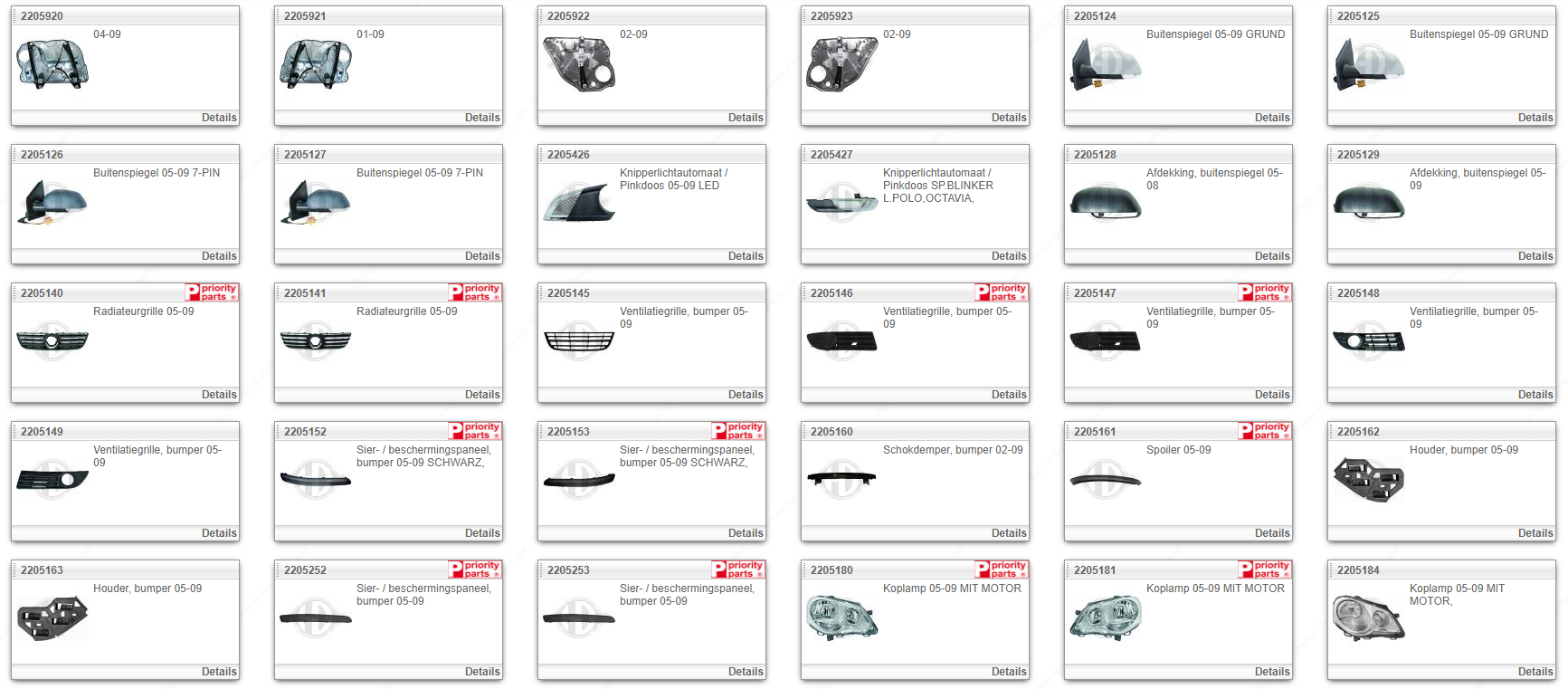Image resolution: width=1568 pixels, height=689 pixels.
Task: Open Details for Schokdemper part 2205160
Action: [x=1008, y=533]
